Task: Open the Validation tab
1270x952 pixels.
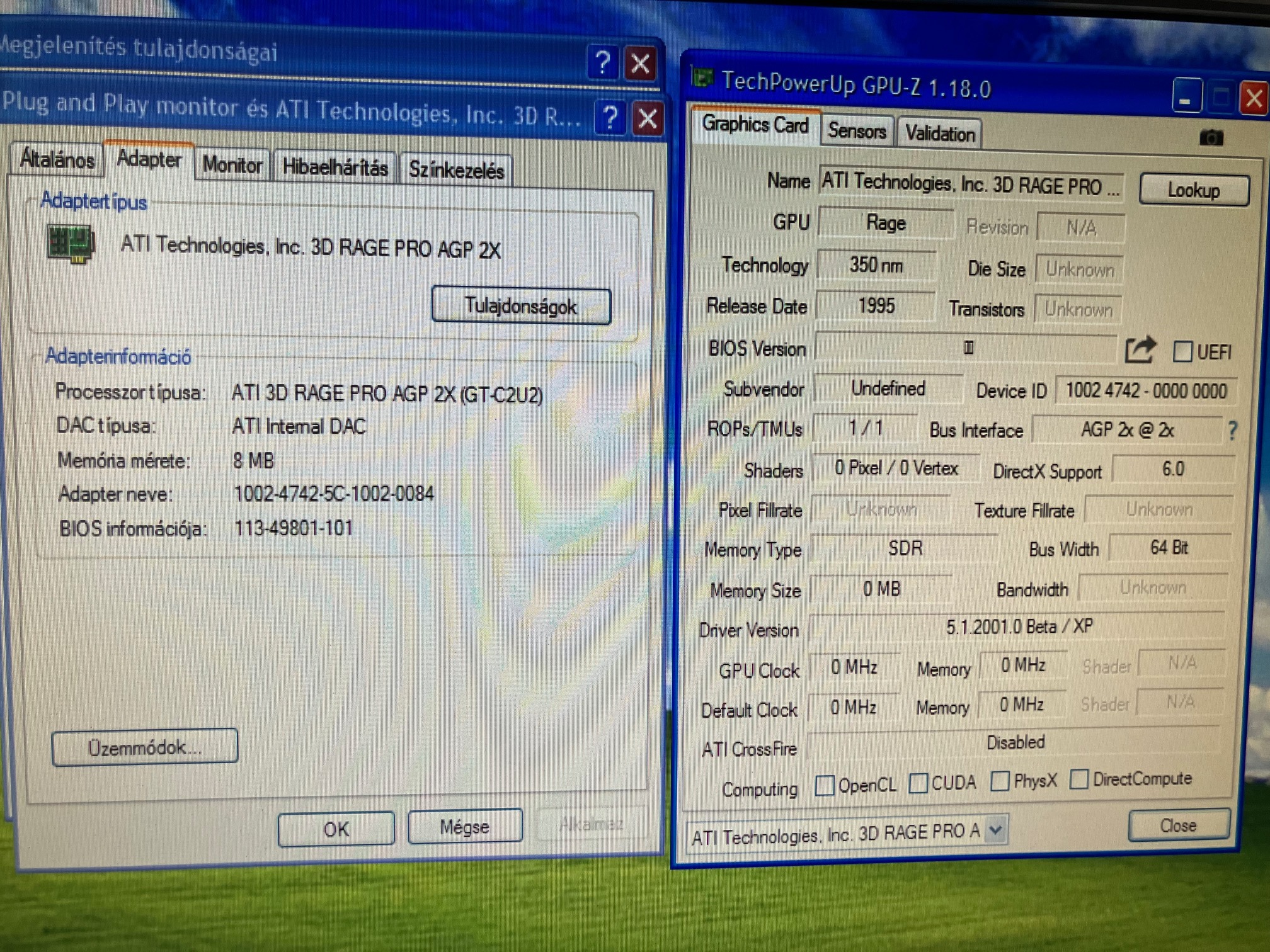Action: tap(939, 133)
